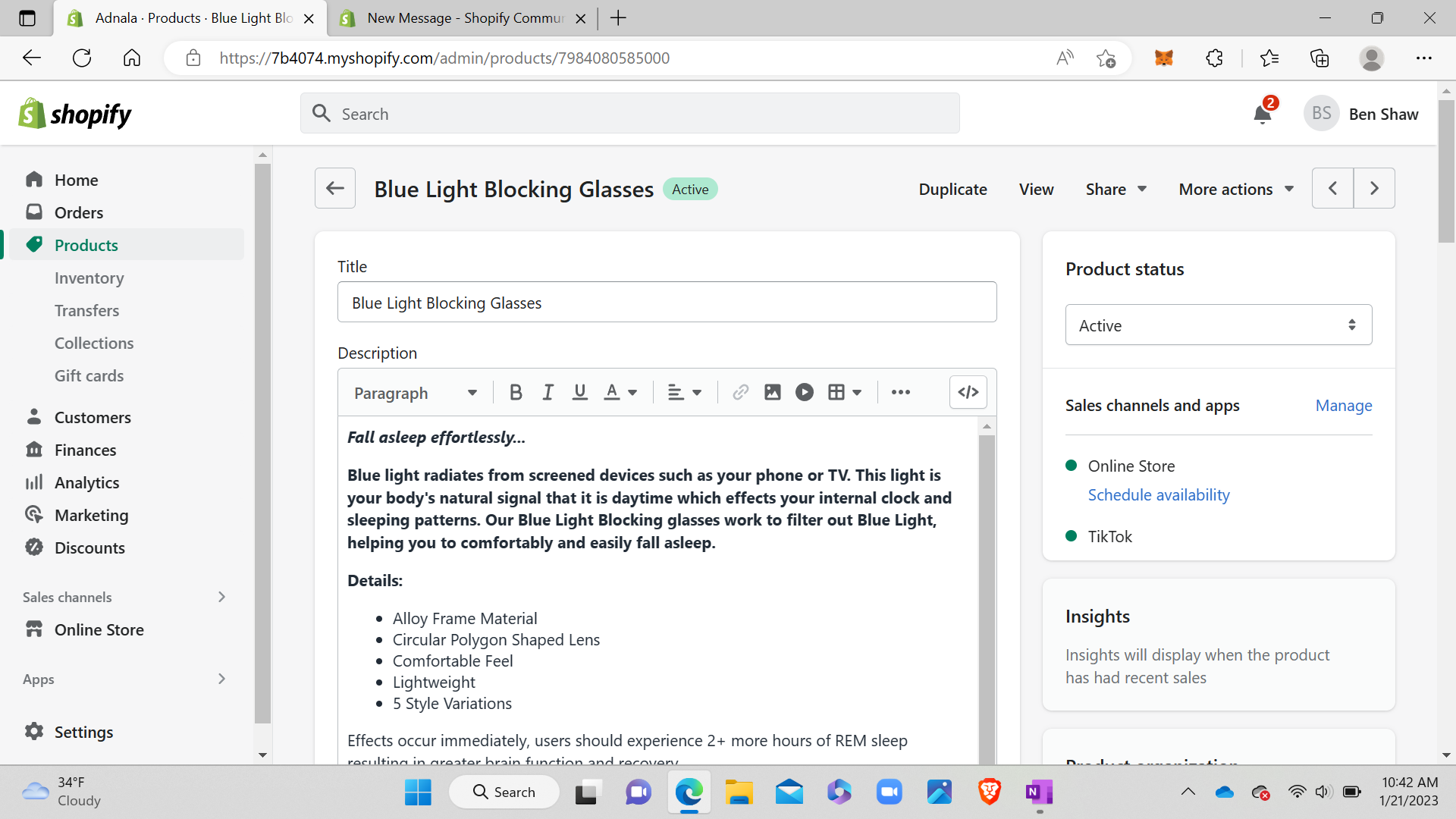Insert video using the play icon
This screenshot has height=819, width=1456.
coord(804,392)
